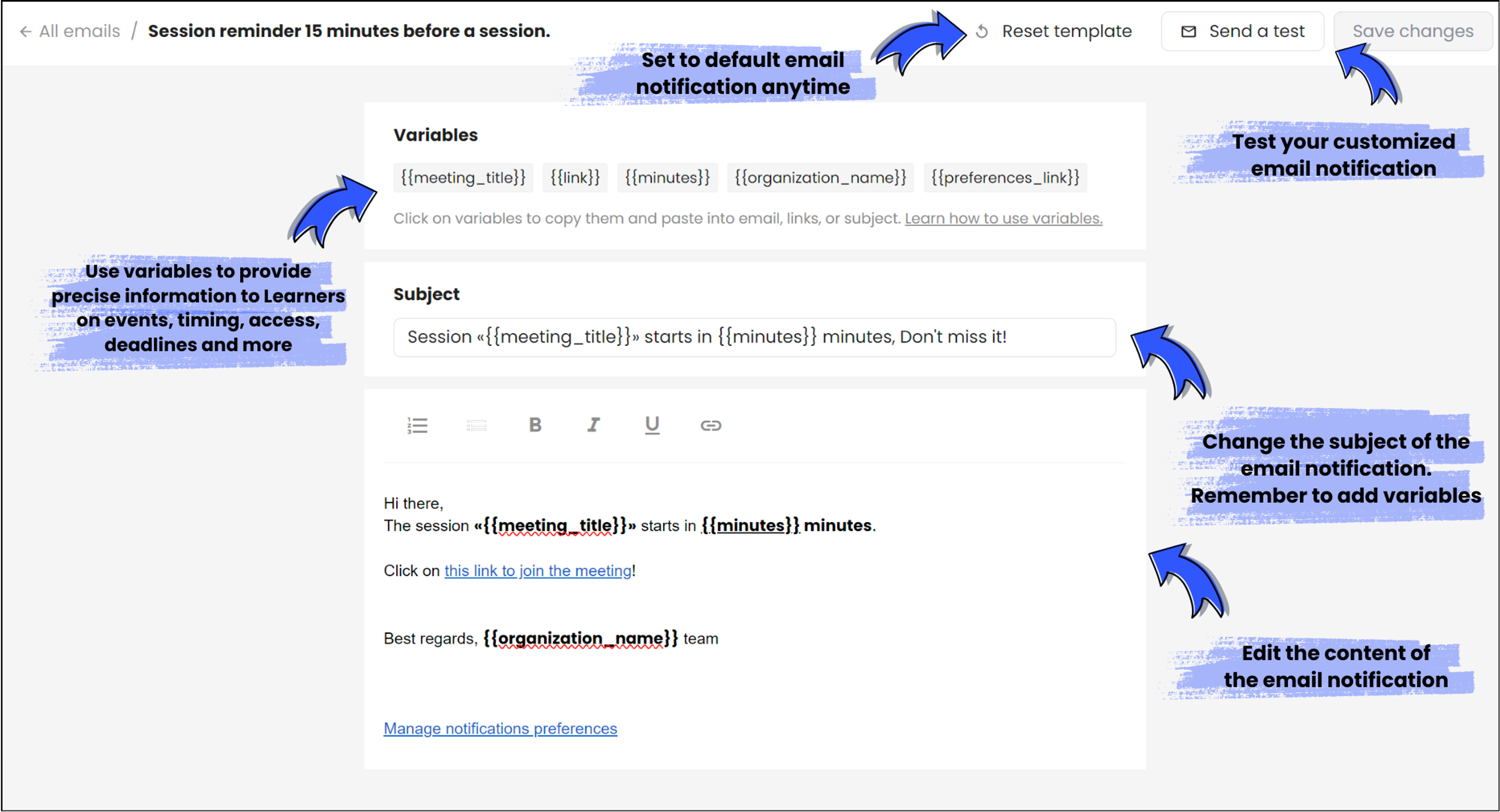Click Send a test button
This screenshot has height=812, width=1500.
click(x=1243, y=31)
